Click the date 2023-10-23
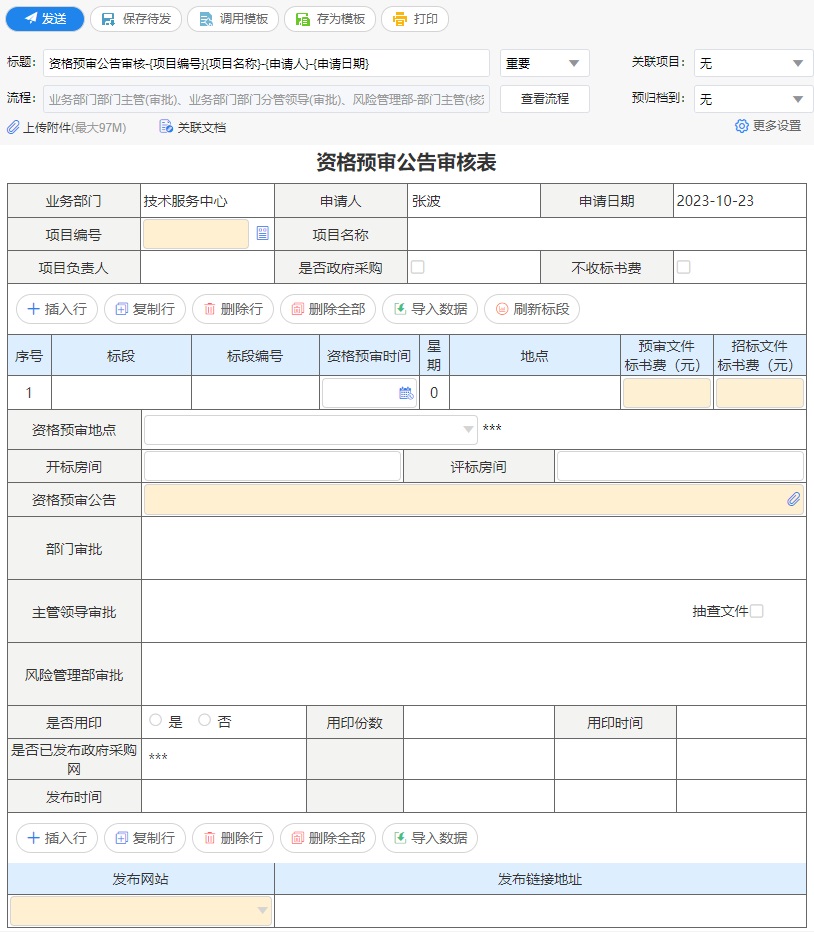The height and width of the screenshot is (932, 814). click(x=715, y=201)
